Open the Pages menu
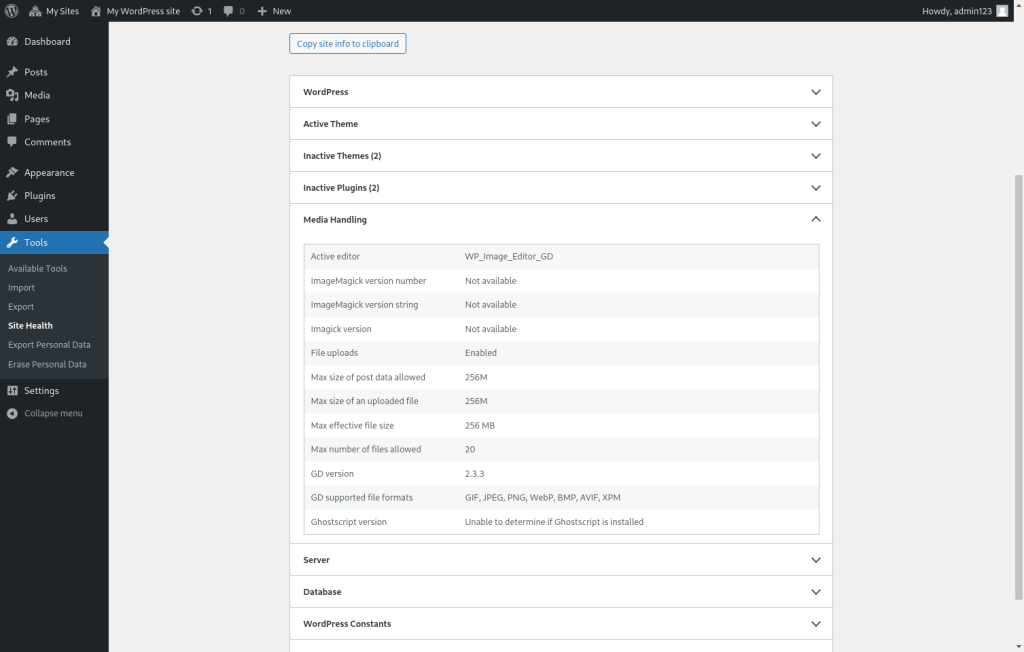Screen dimensions: 1024x652 click(37, 119)
